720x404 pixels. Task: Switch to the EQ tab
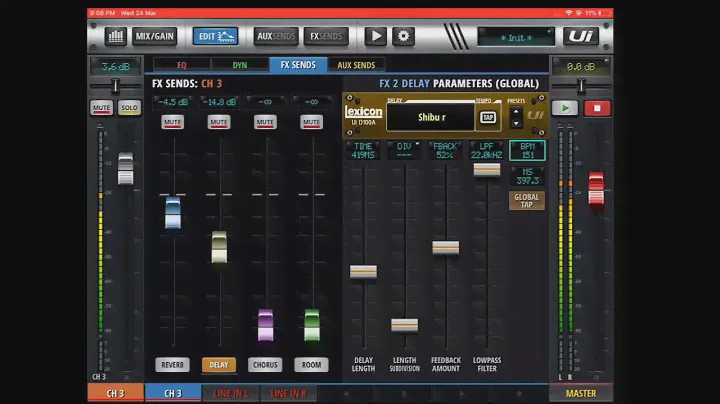tap(181, 65)
